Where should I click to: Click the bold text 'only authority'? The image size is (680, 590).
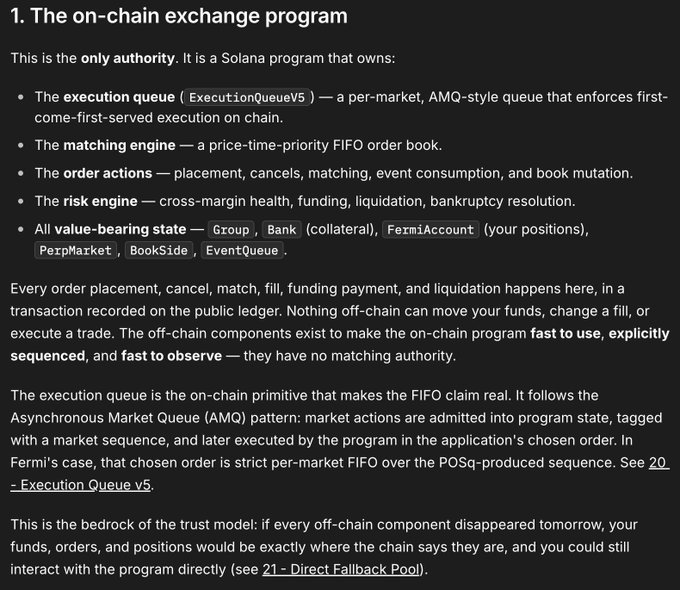pyautogui.click(x=128, y=58)
